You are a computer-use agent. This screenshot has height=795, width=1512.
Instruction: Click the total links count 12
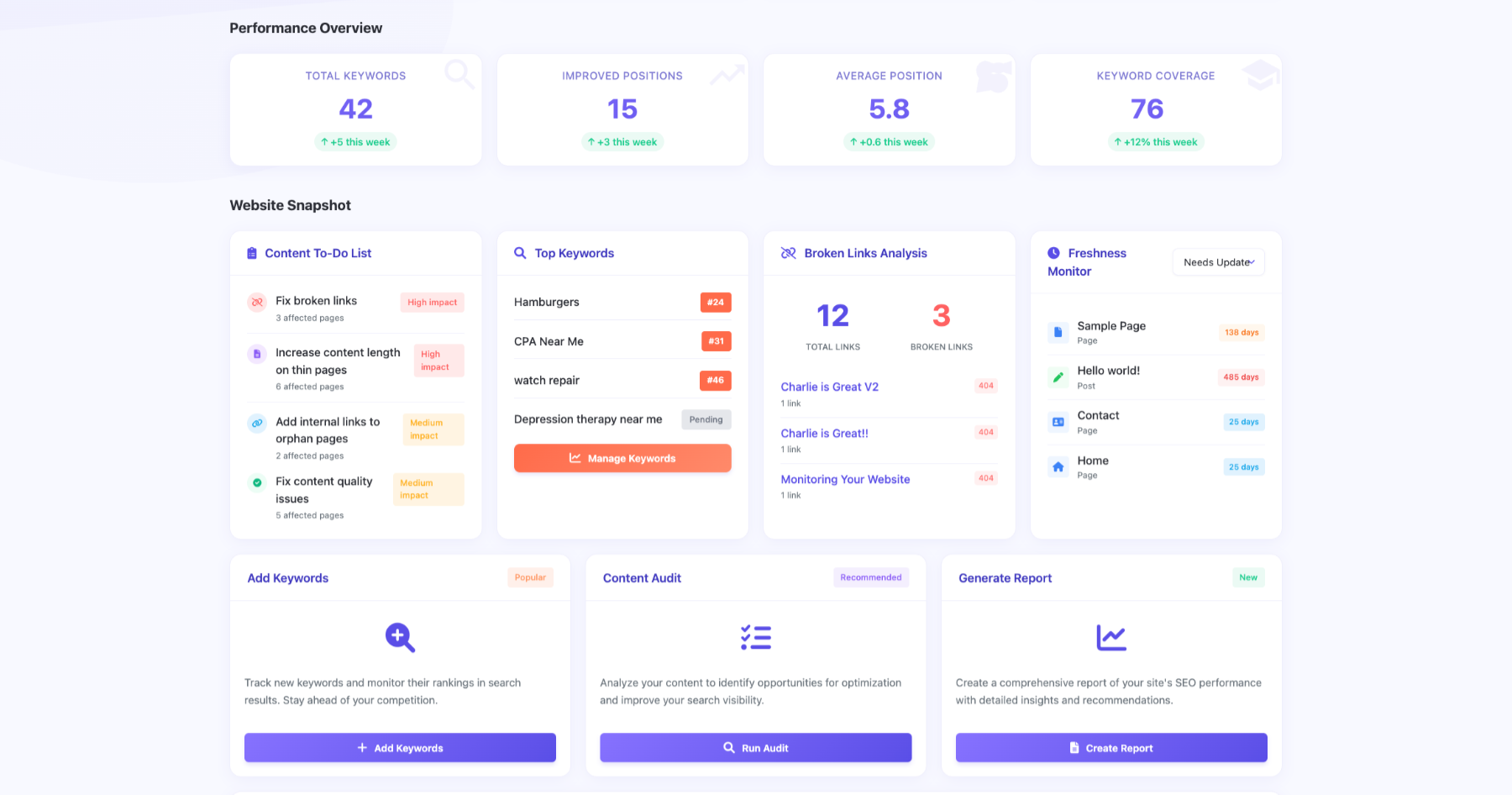(x=832, y=316)
